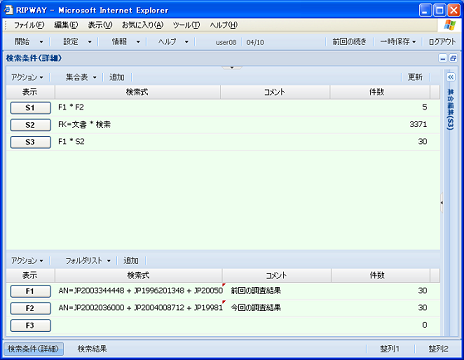Select the FK=文書 * 検索 expression
Viewport: 464px width, 360px height.
coord(84,125)
